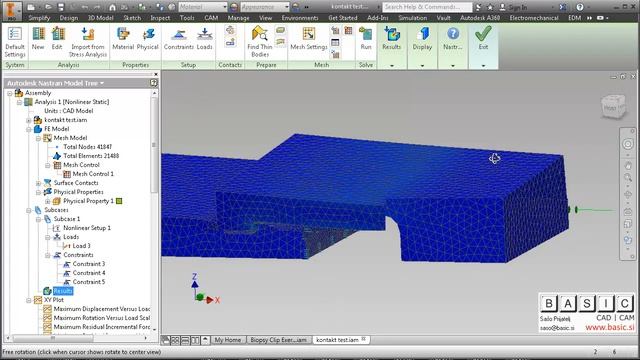Open Default Settings in the System panel
Screen dimensions: 640x360
(15, 42)
